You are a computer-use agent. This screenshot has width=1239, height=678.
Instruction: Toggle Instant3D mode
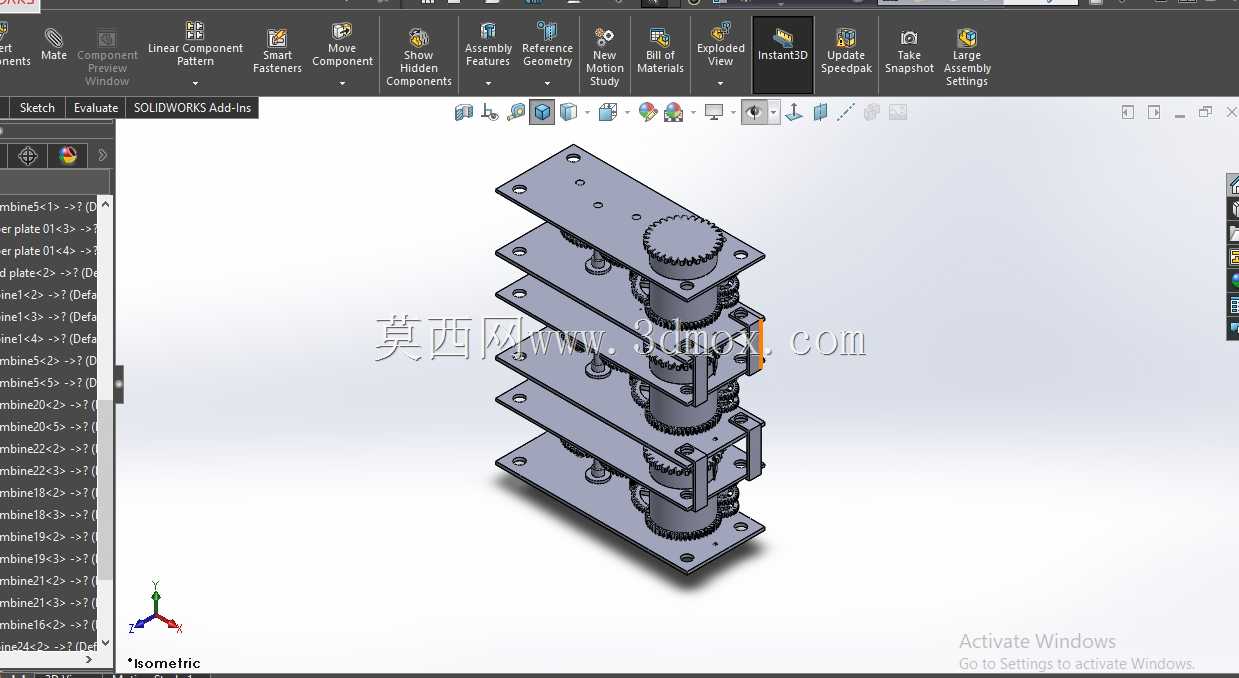782,55
